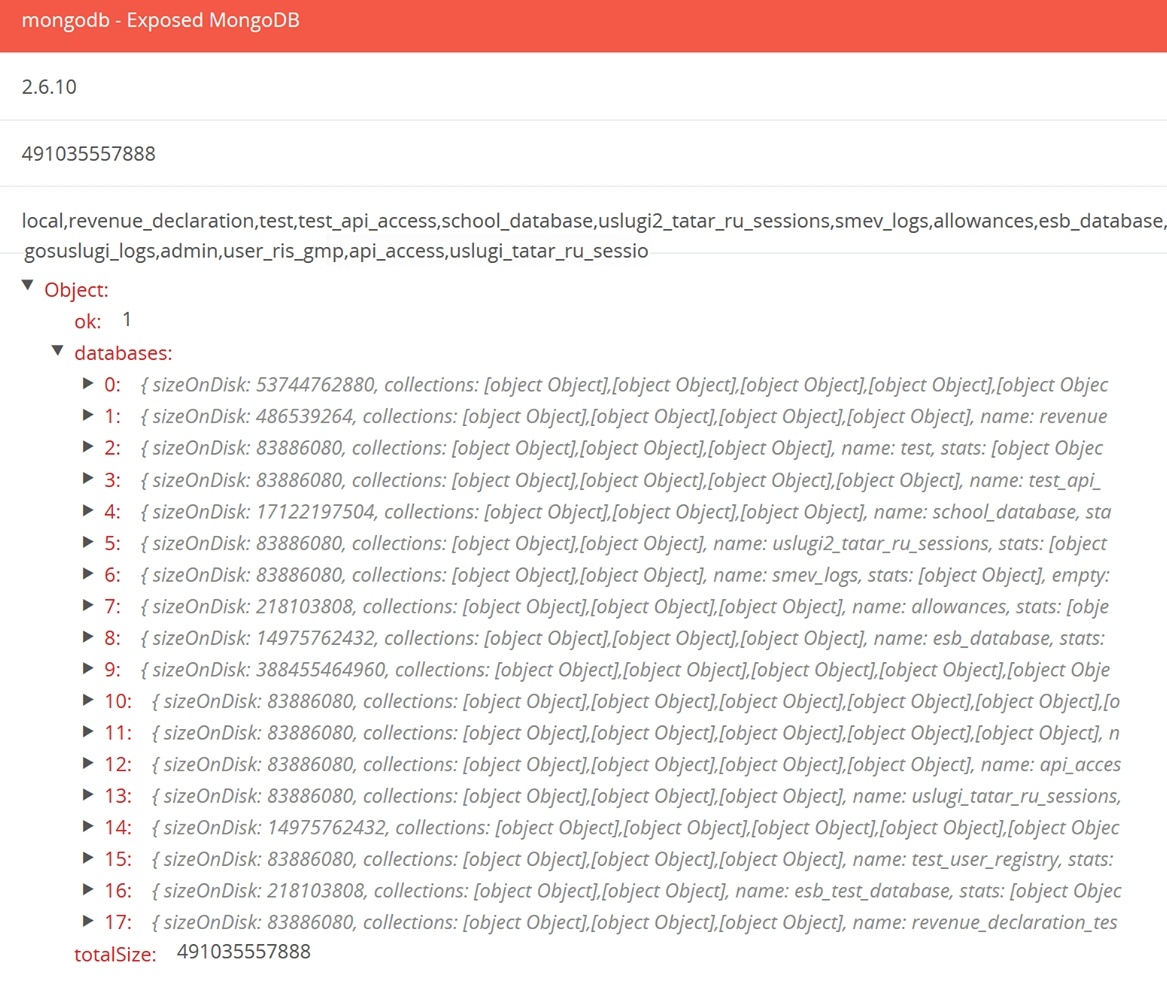Screen dimensions: 1167x985
Task: Expand entry 4 school_database arrow
Action: [x=88, y=511]
